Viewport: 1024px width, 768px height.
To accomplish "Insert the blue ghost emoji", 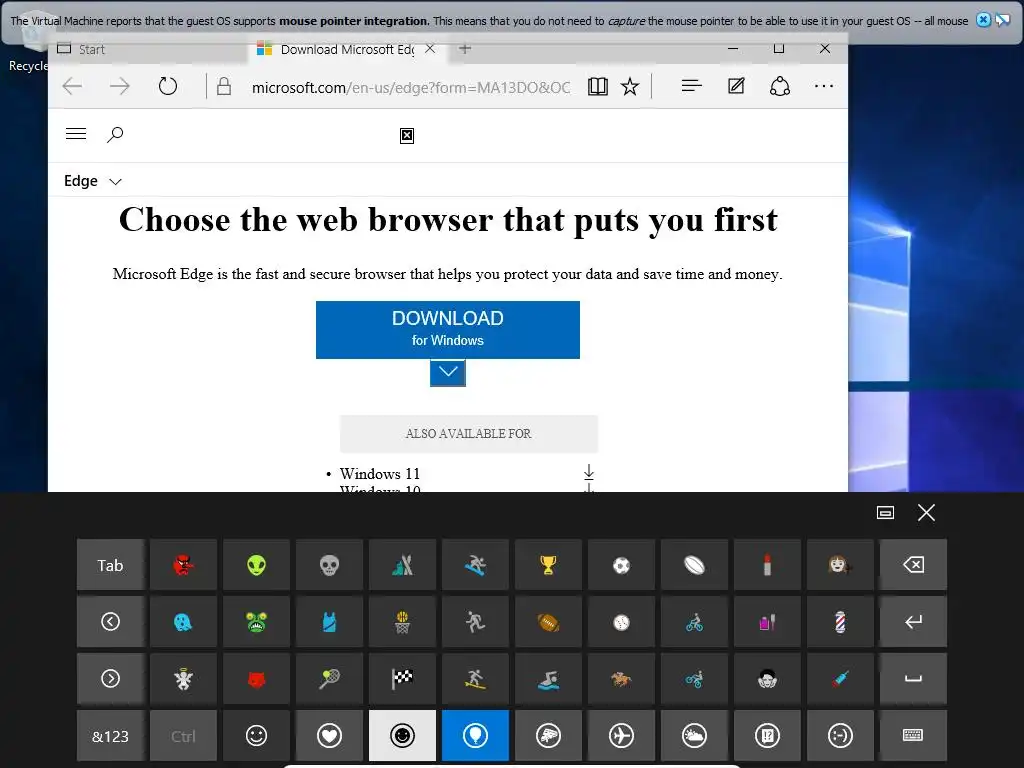I will click(184, 622).
